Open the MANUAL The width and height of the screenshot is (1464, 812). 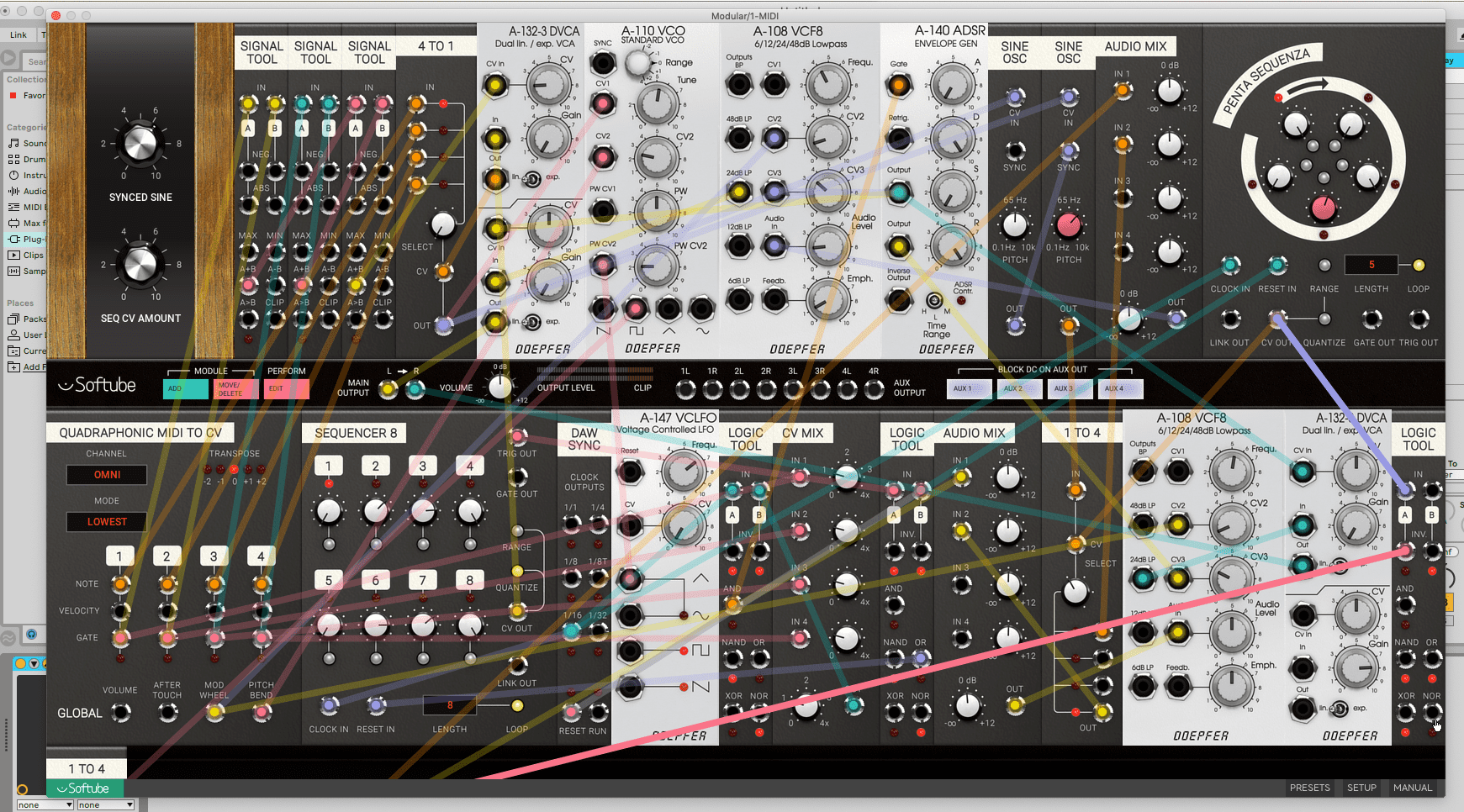pos(1413,788)
